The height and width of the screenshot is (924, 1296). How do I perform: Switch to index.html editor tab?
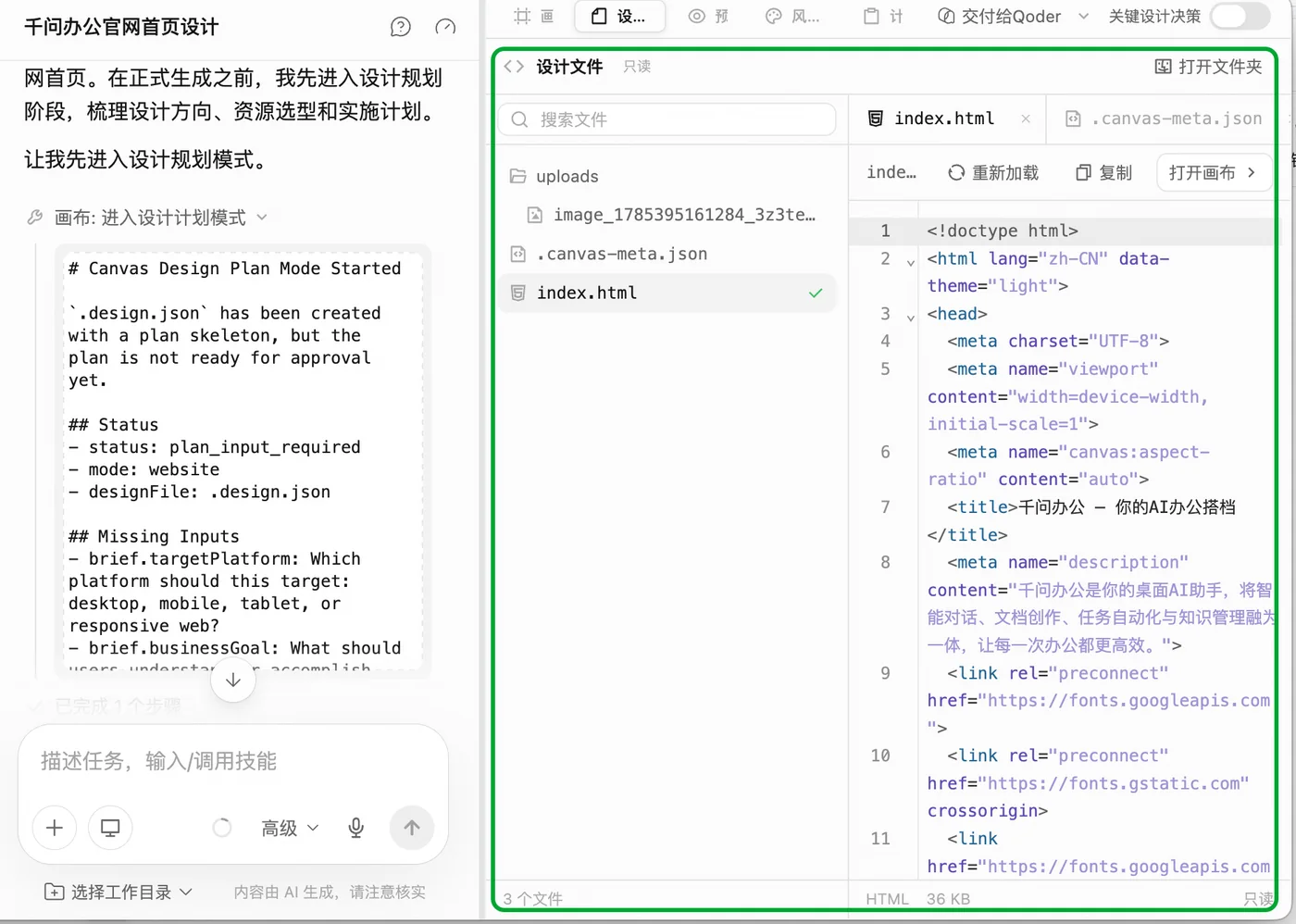(x=947, y=119)
